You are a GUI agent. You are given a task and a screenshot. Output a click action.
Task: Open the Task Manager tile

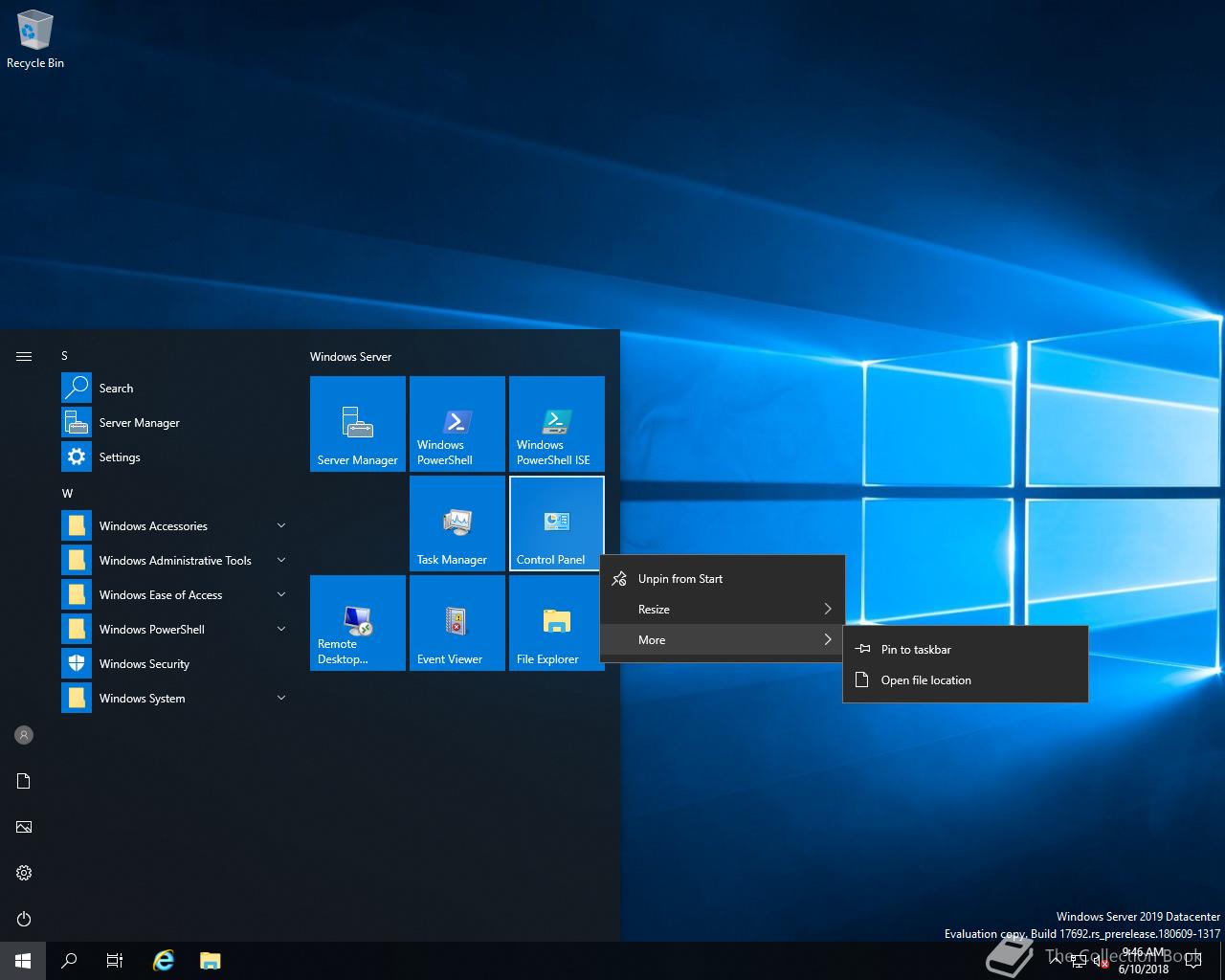pyautogui.click(x=457, y=523)
